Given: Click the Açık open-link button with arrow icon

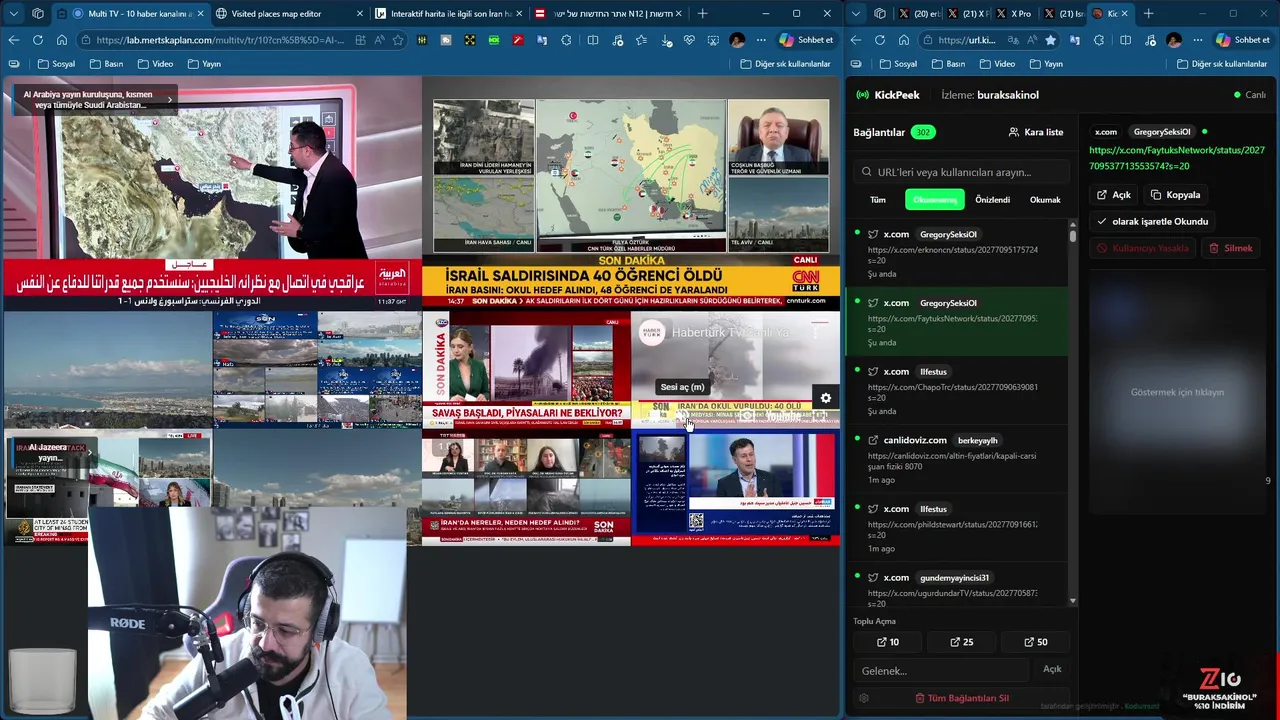Looking at the screenshot, I should [x=1114, y=195].
